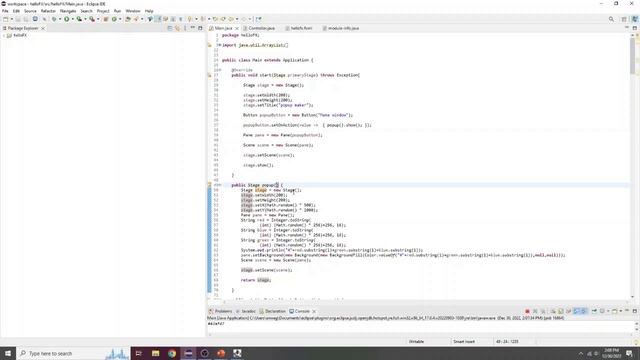Switch to the Main.java editor tab

(223, 28)
